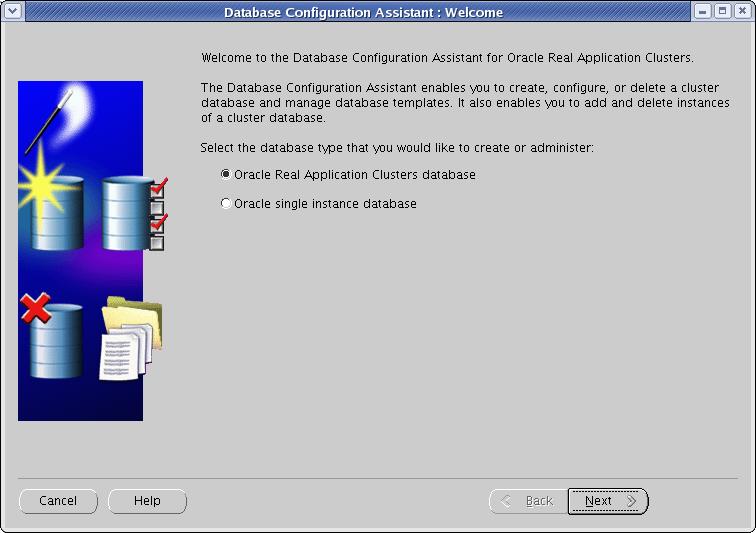Open Help for the Welcome page
This screenshot has width=756, height=533.
147,501
